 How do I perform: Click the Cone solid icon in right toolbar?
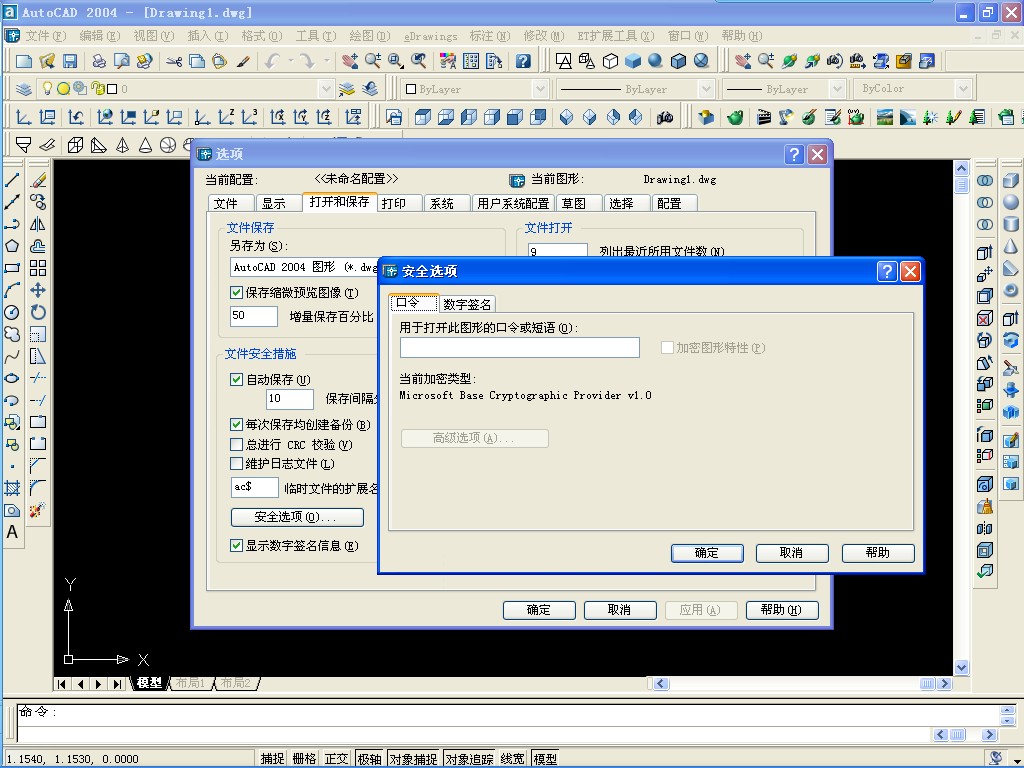(x=1011, y=246)
